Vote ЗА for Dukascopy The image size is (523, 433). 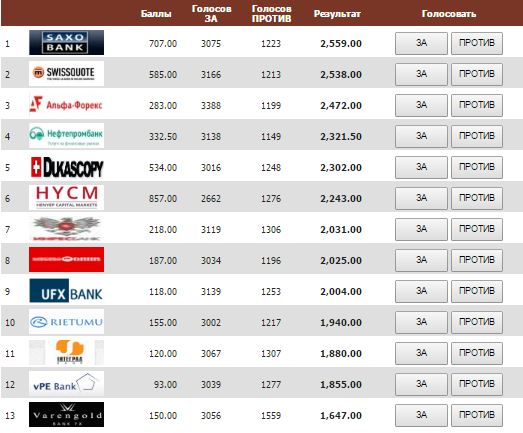click(x=421, y=167)
